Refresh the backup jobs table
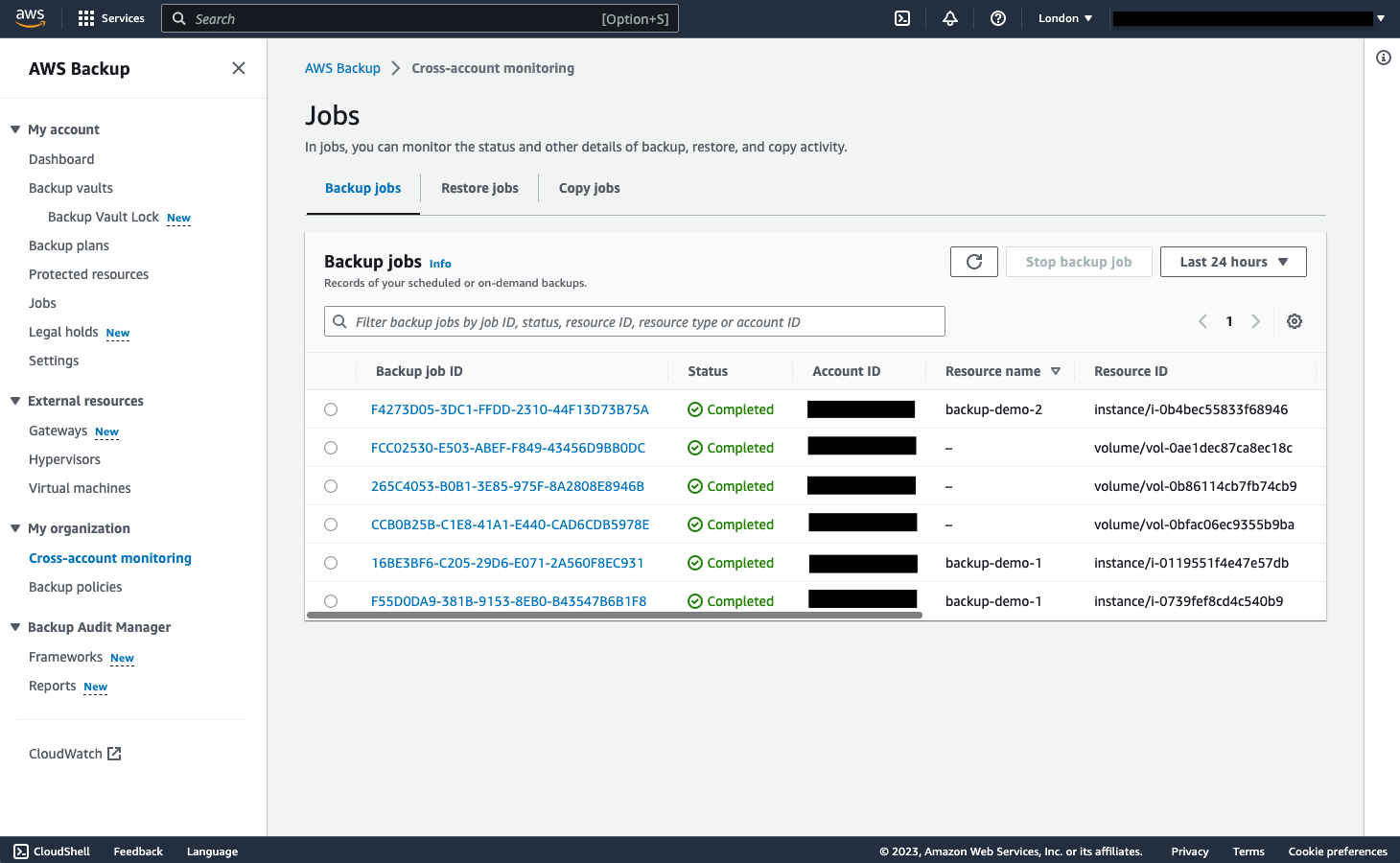The height and width of the screenshot is (863, 1400). coord(974,262)
